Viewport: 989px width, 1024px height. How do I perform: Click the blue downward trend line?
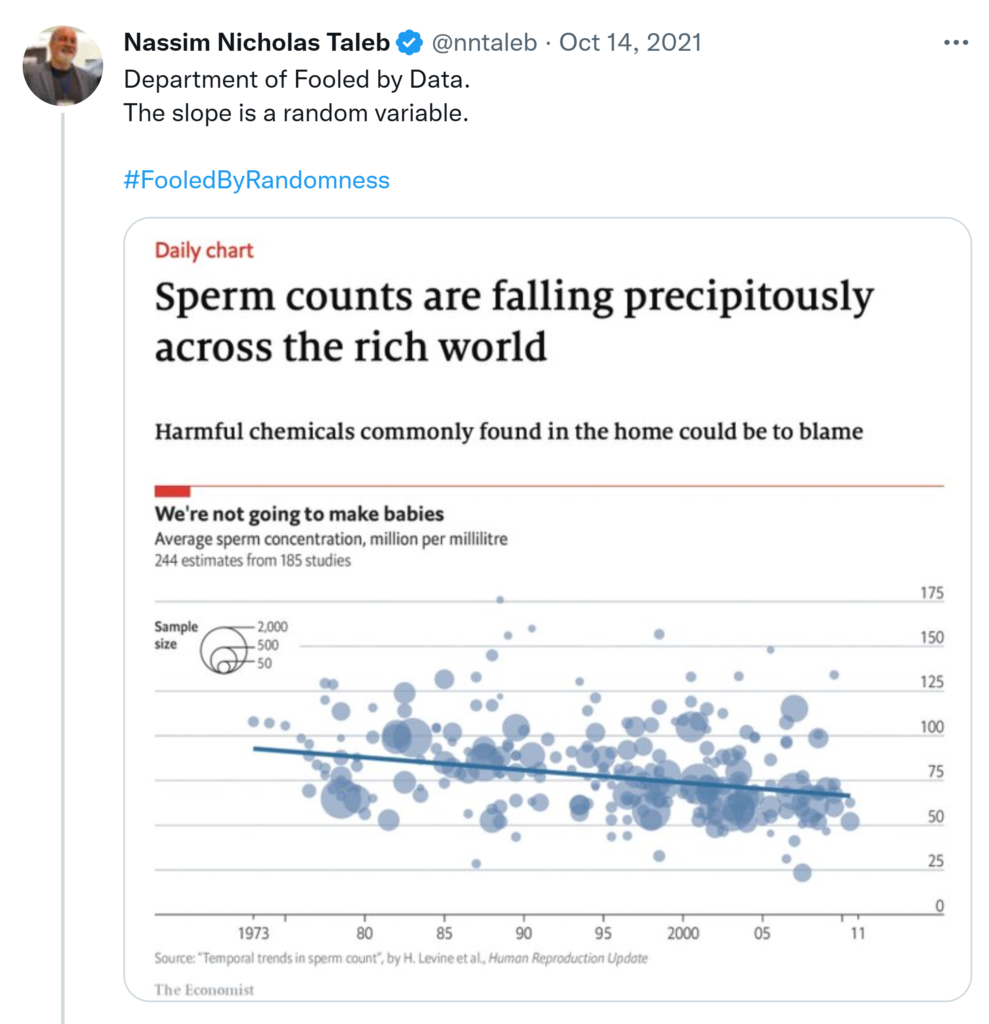(550, 772)
